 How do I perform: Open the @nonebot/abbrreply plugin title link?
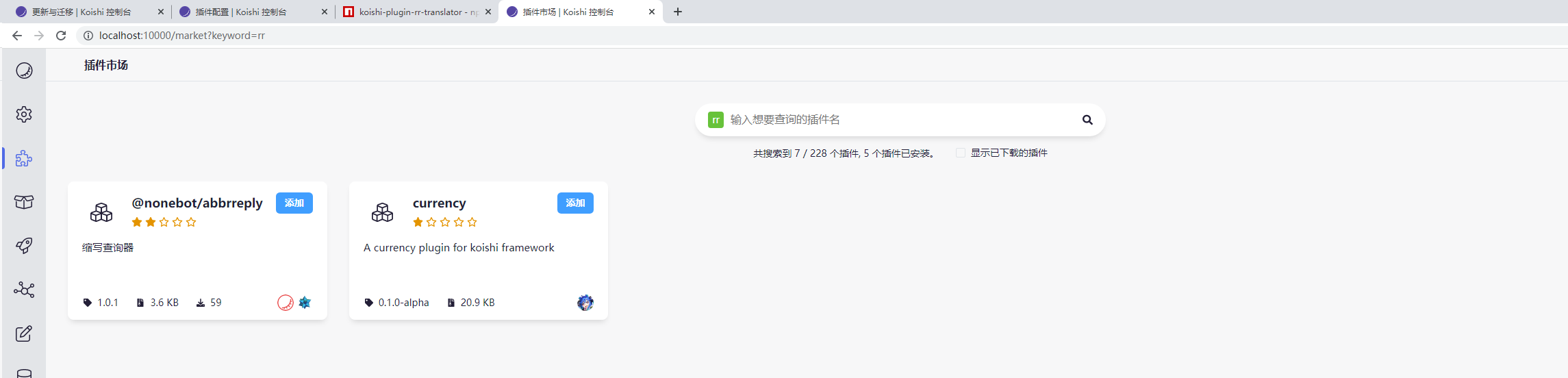pyautogui.click(x=197, y=203)
